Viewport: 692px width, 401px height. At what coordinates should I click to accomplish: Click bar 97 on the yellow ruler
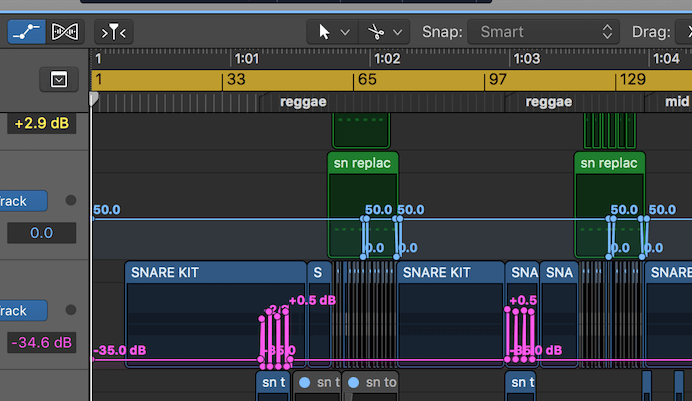pos(497,79)
